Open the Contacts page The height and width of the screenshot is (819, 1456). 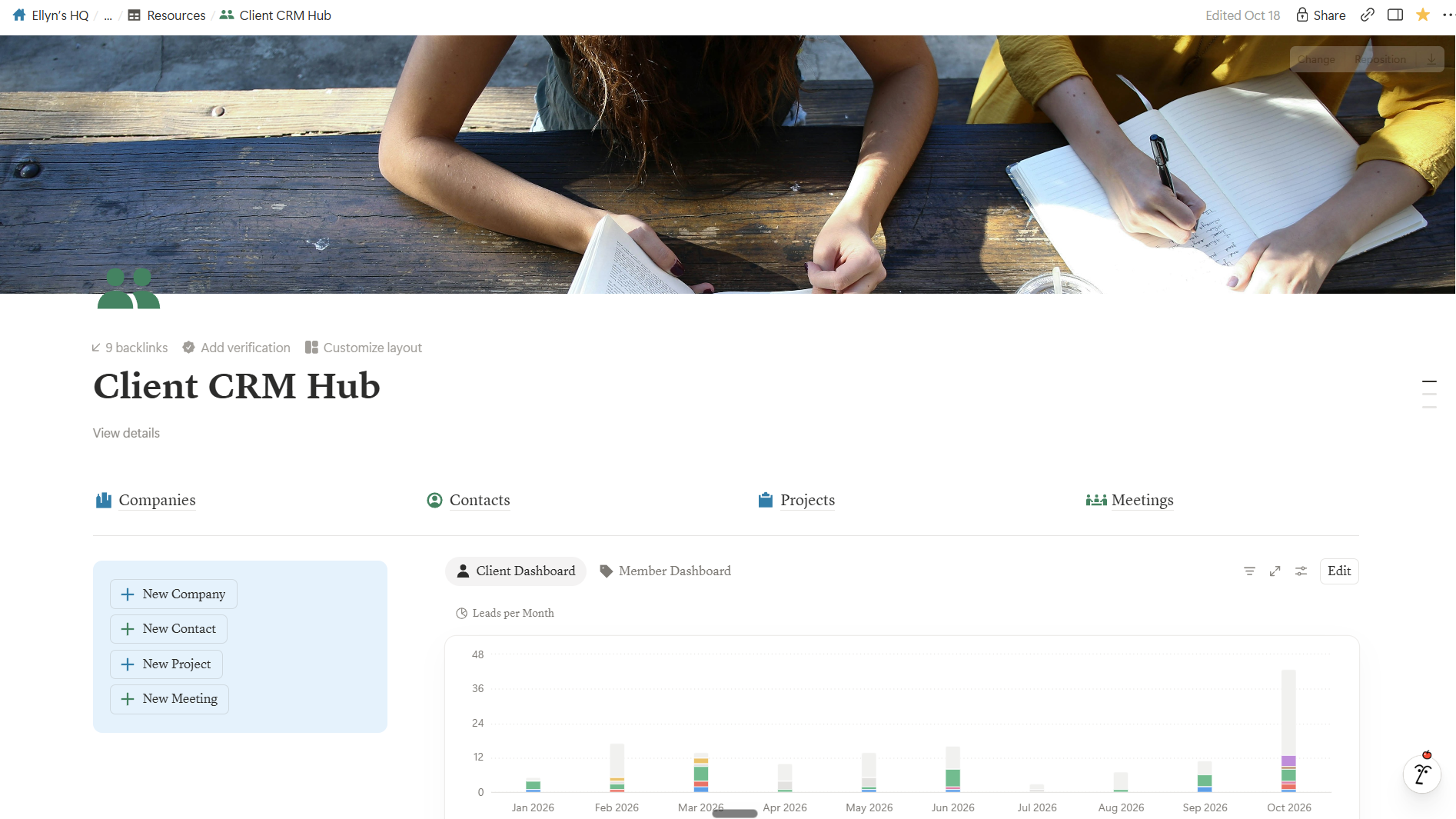(x=468, y=501)
